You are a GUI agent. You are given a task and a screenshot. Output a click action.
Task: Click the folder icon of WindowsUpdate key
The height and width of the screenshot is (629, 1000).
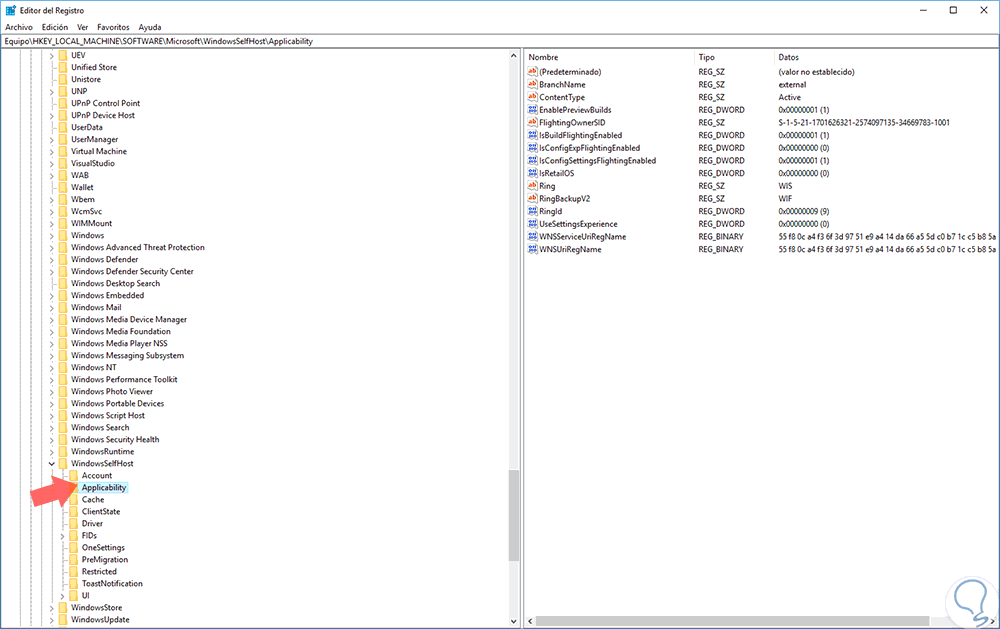(x=62, y=619)
